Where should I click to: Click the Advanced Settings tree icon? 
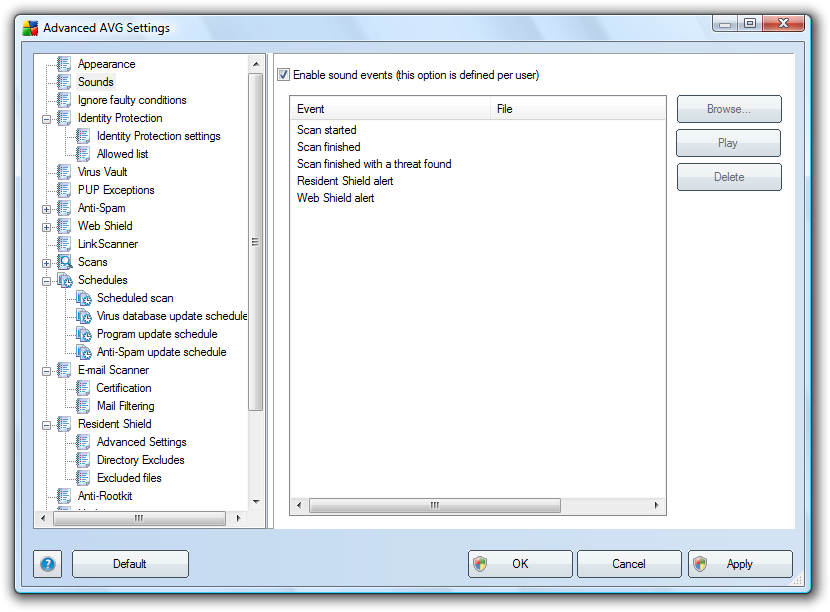coord(83,442)
